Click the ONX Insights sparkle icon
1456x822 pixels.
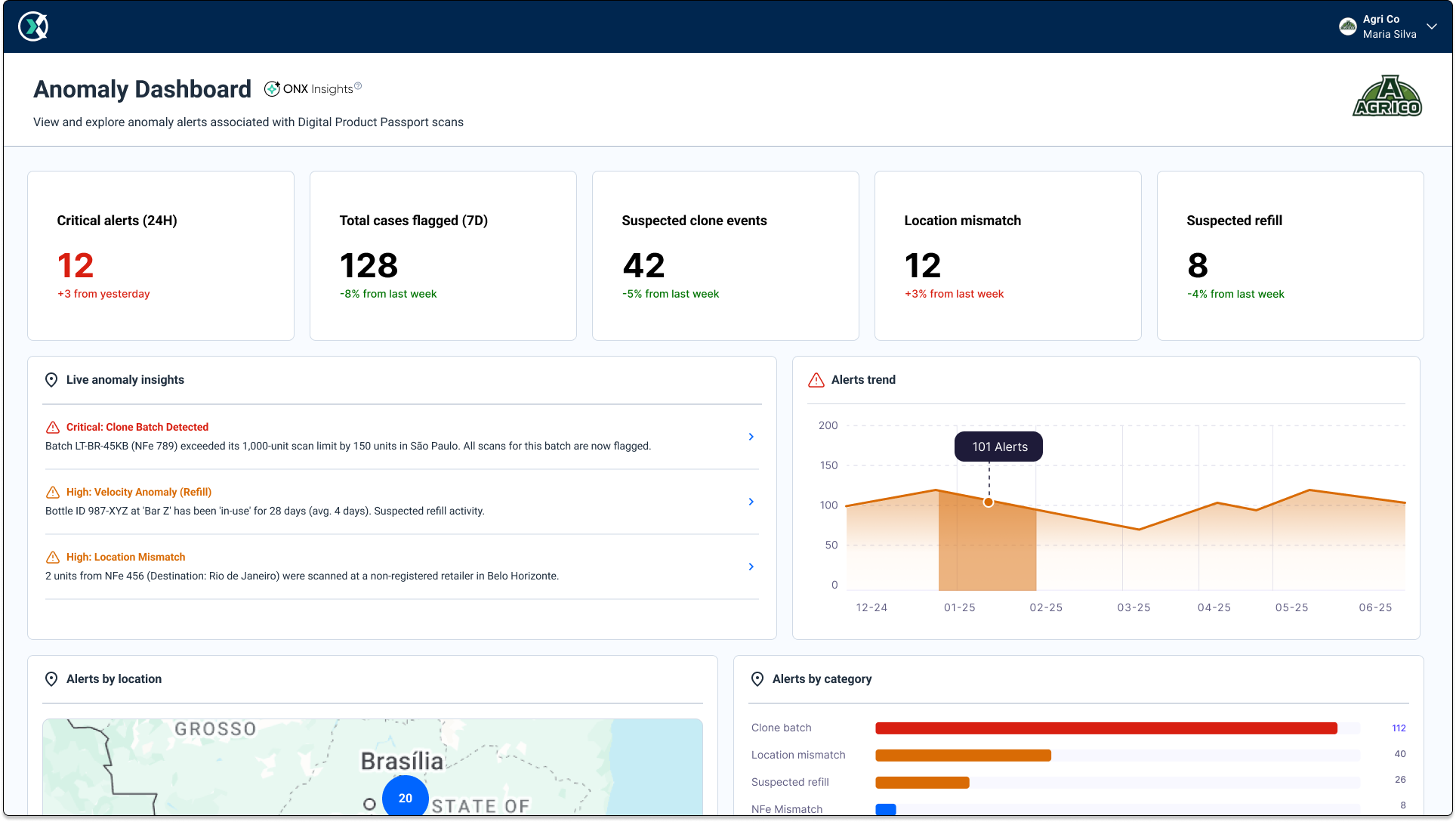coord(273,88)
